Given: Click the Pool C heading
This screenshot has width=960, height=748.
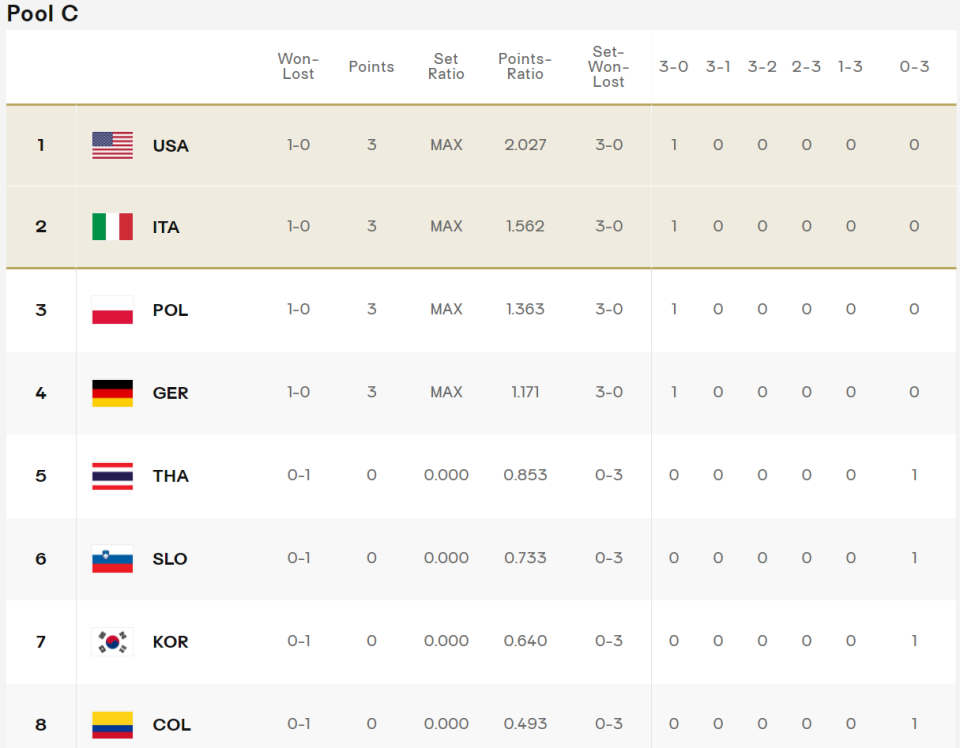Looking at the screenshot, I should pyautogui.click(x=42, y=13).
